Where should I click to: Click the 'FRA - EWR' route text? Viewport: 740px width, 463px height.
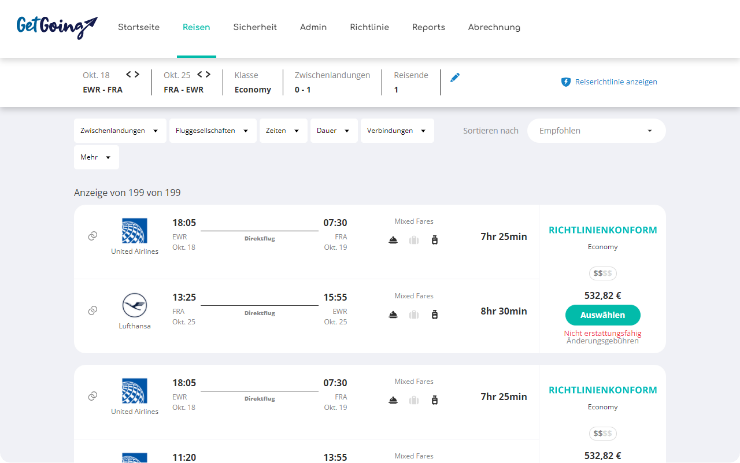(x=184, y=90)
